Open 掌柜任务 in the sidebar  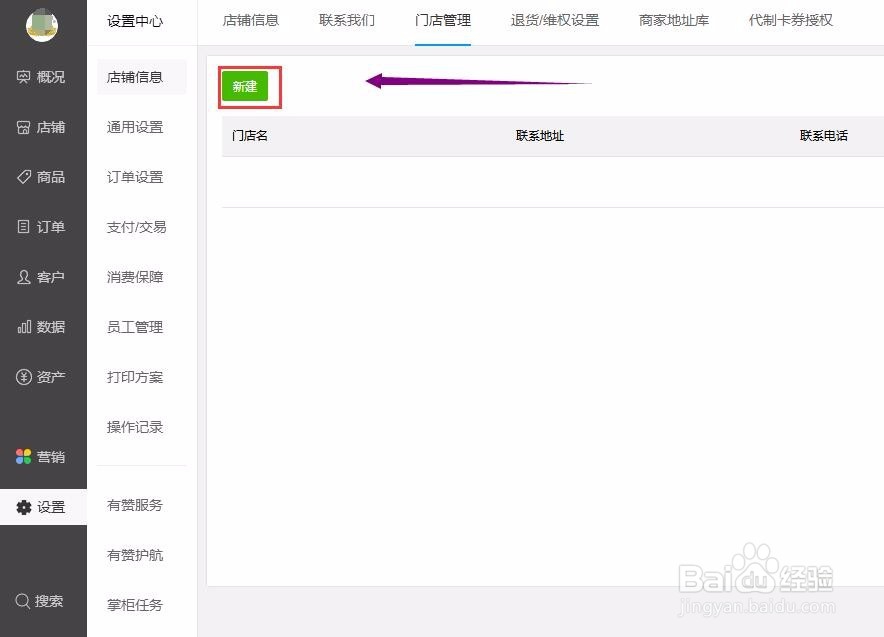click(x=135, y=605)
